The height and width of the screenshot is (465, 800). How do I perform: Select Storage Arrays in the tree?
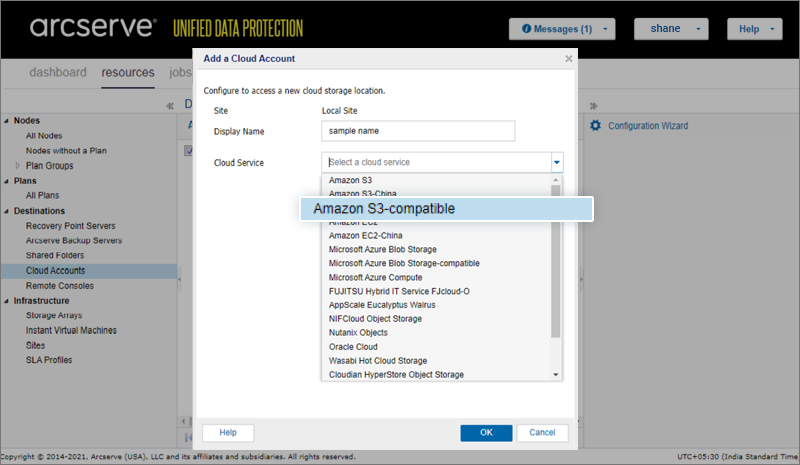coord(54,315)
